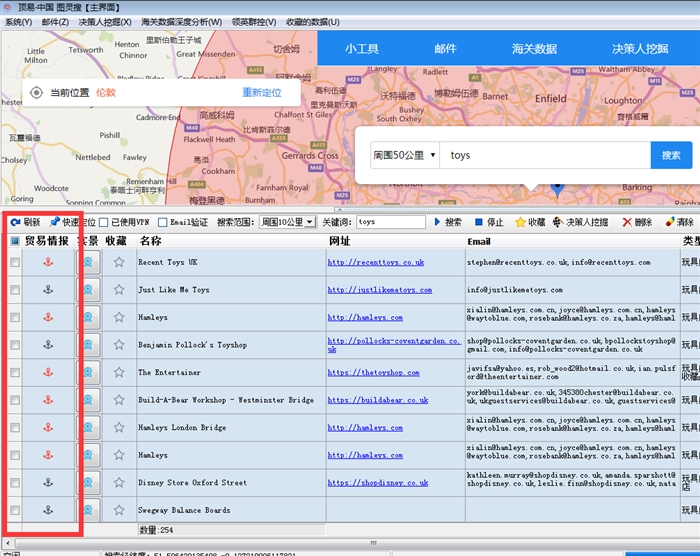Open the Mail (Z) menu
Viewport: 700px width, 556px height.
(55, 22)
